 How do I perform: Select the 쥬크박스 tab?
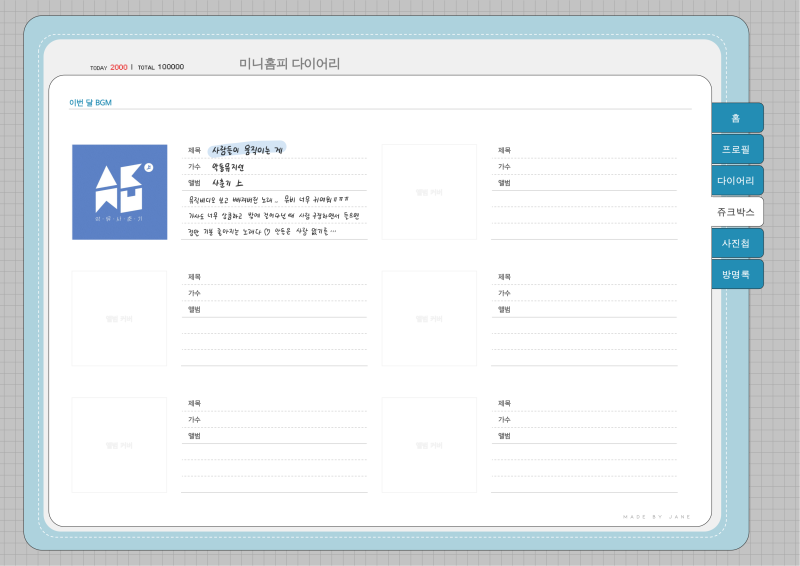[737, 212]
